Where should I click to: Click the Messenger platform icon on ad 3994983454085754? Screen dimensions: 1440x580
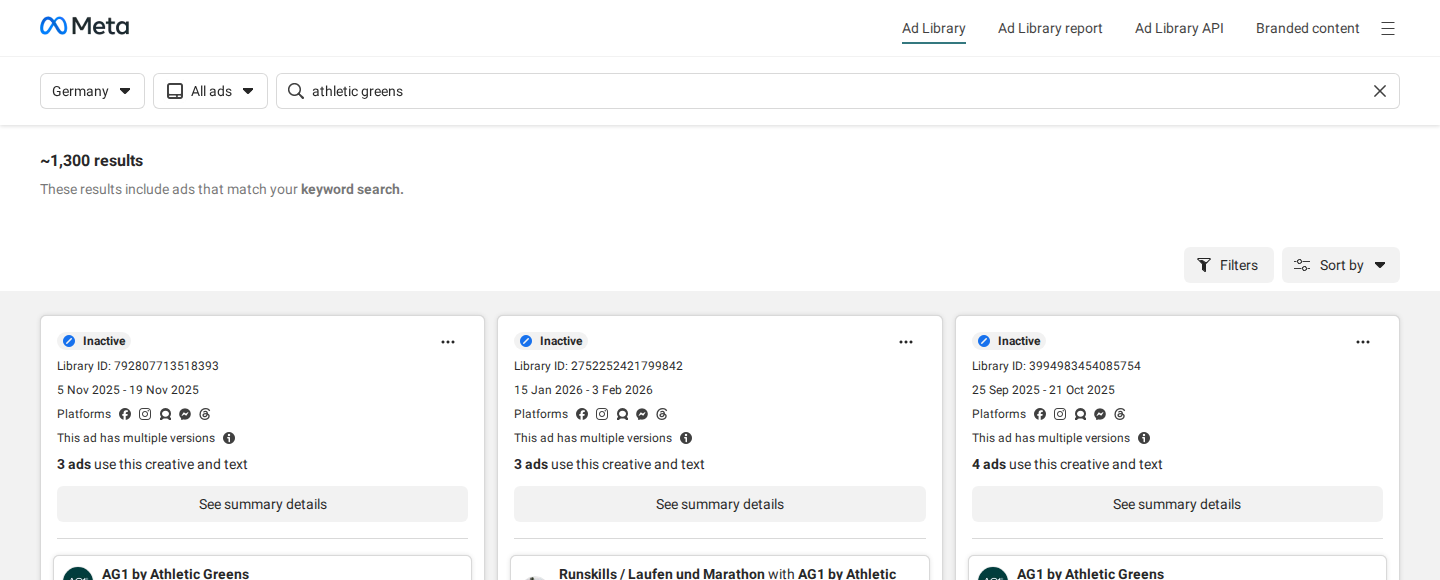1100,414
